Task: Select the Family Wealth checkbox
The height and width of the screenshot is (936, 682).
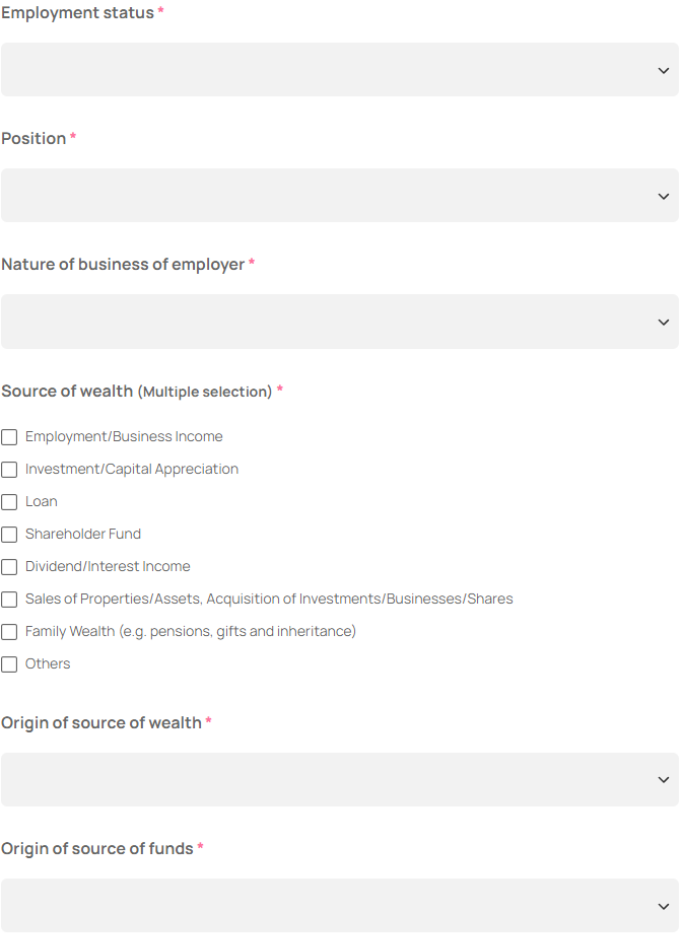Action: [x=9, y=632]
